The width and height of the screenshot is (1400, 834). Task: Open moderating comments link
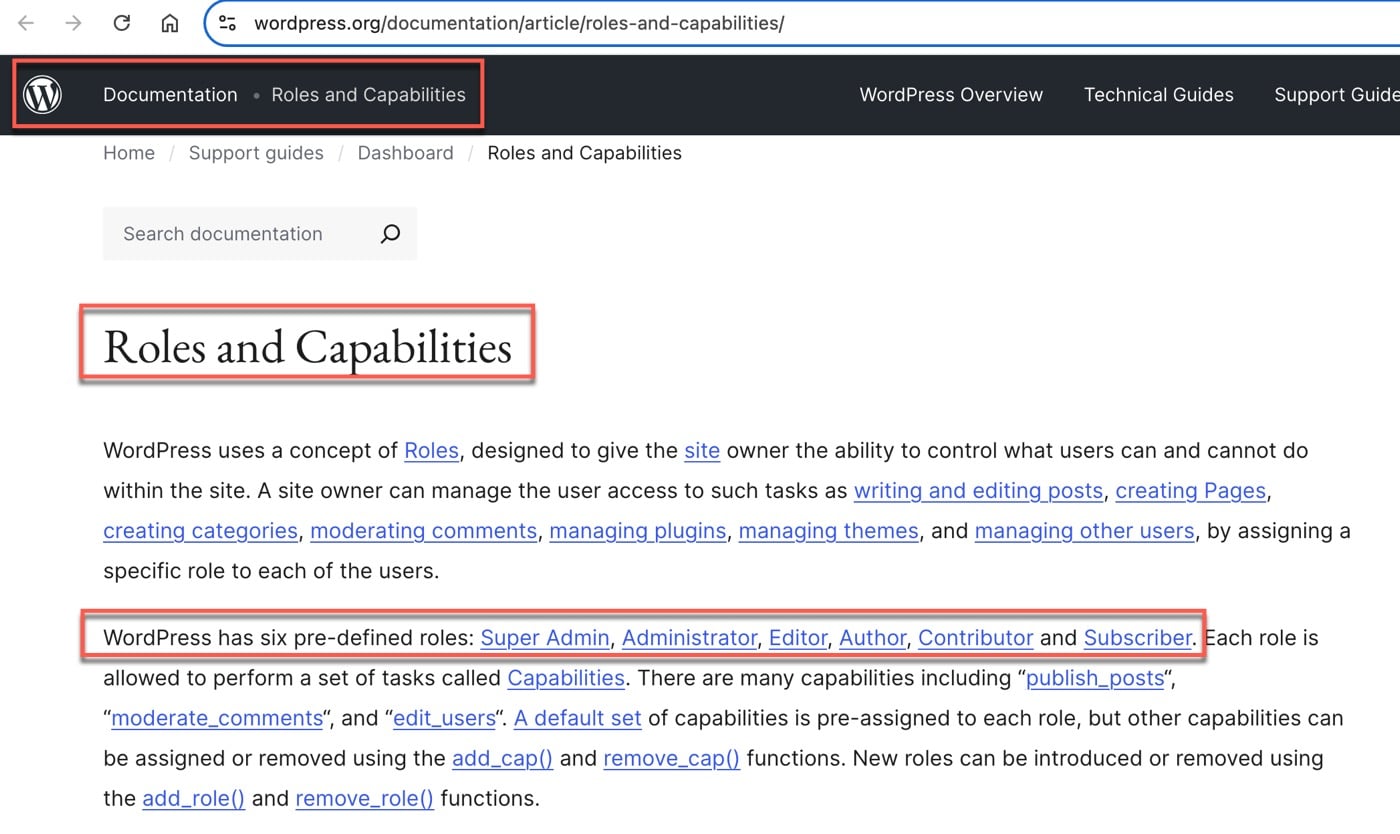tap(424, 531)
